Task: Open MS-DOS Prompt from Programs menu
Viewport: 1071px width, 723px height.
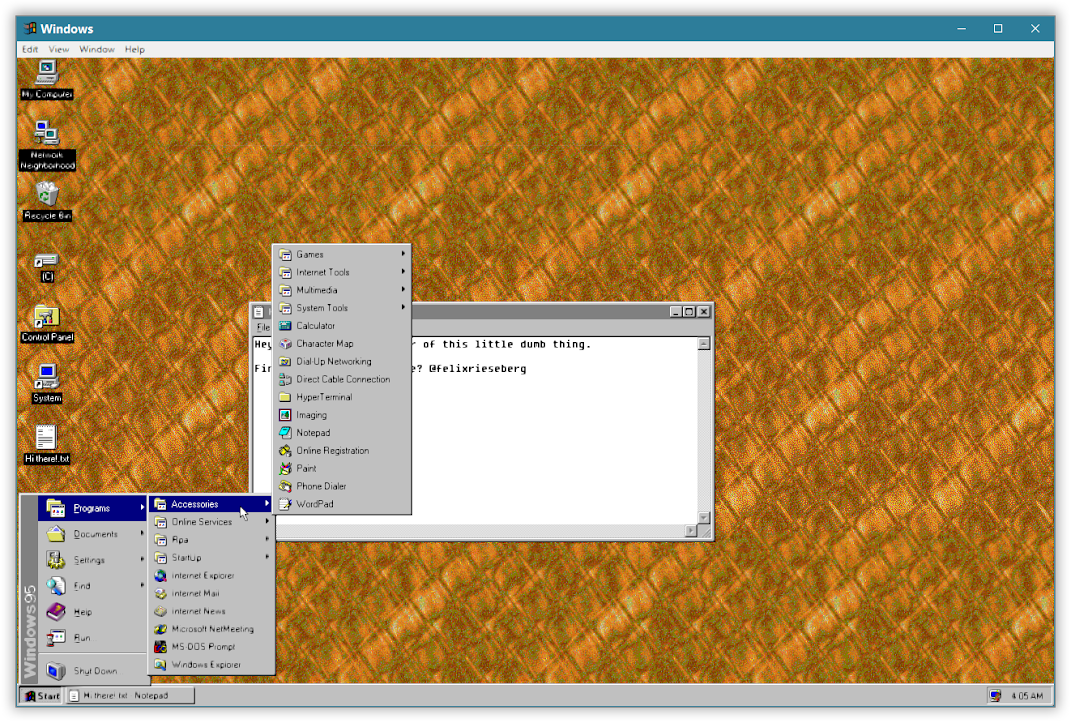Action: [212, 647]
